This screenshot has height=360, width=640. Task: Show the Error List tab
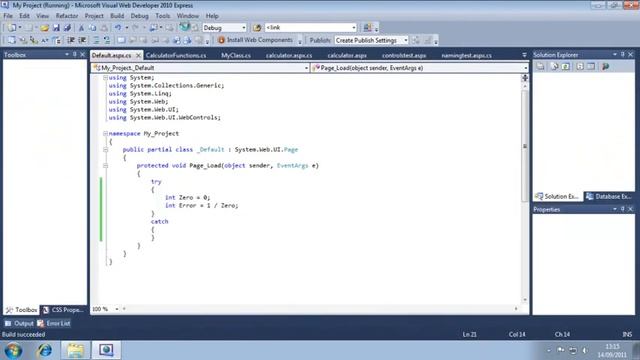pos(54,323)
